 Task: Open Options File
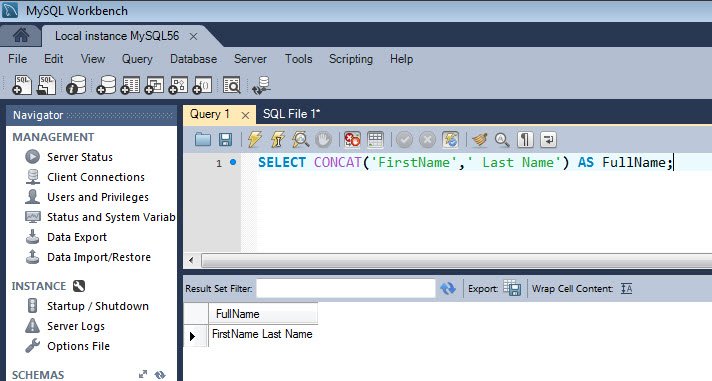coord(79,346)
